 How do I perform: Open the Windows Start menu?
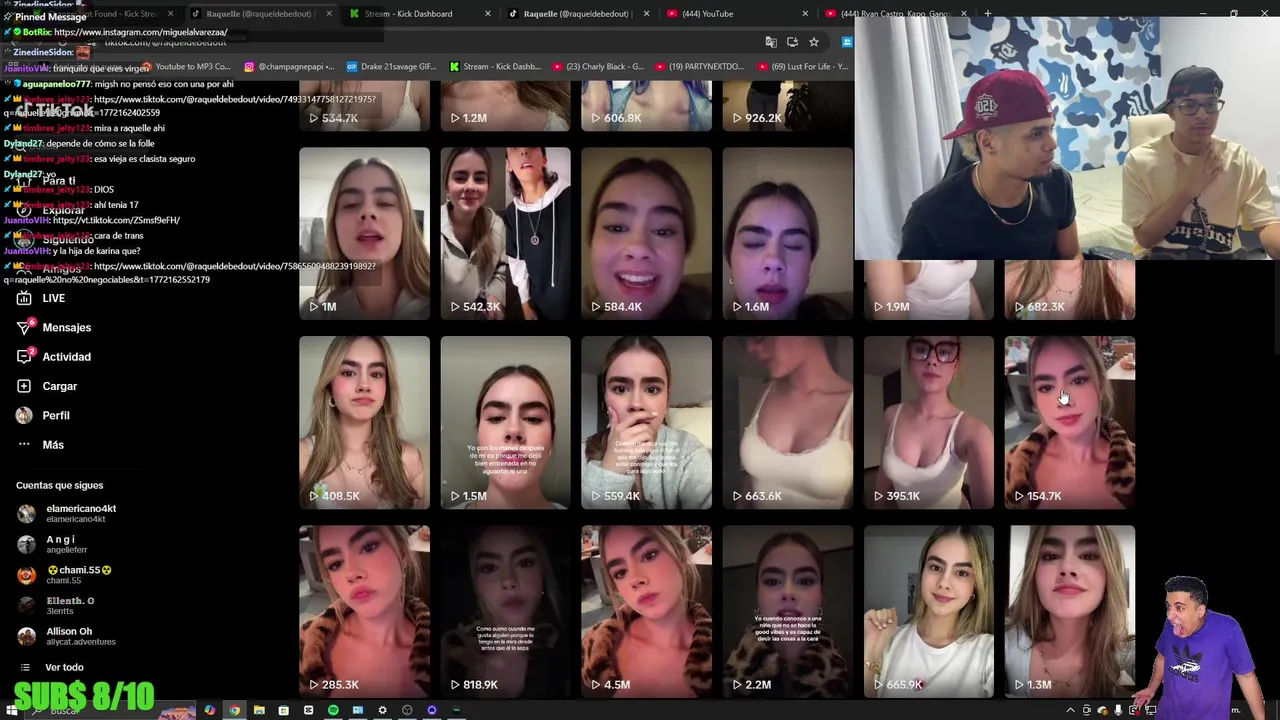click(12, 710)
